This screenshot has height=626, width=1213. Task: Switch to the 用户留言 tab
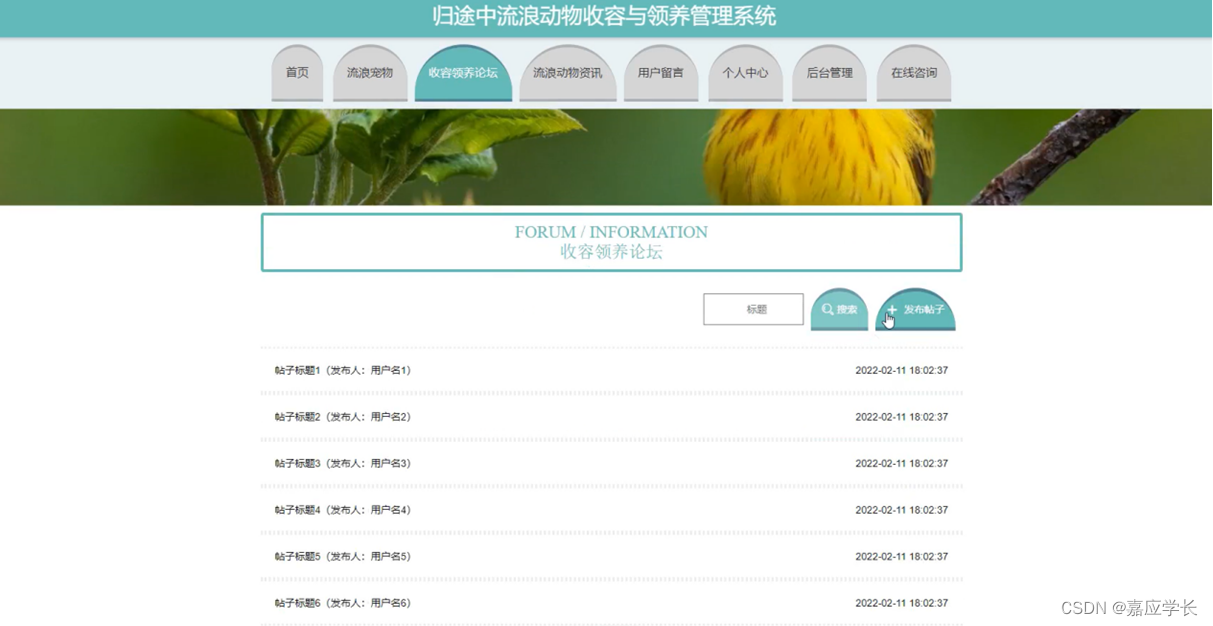[x=661, y=73]
